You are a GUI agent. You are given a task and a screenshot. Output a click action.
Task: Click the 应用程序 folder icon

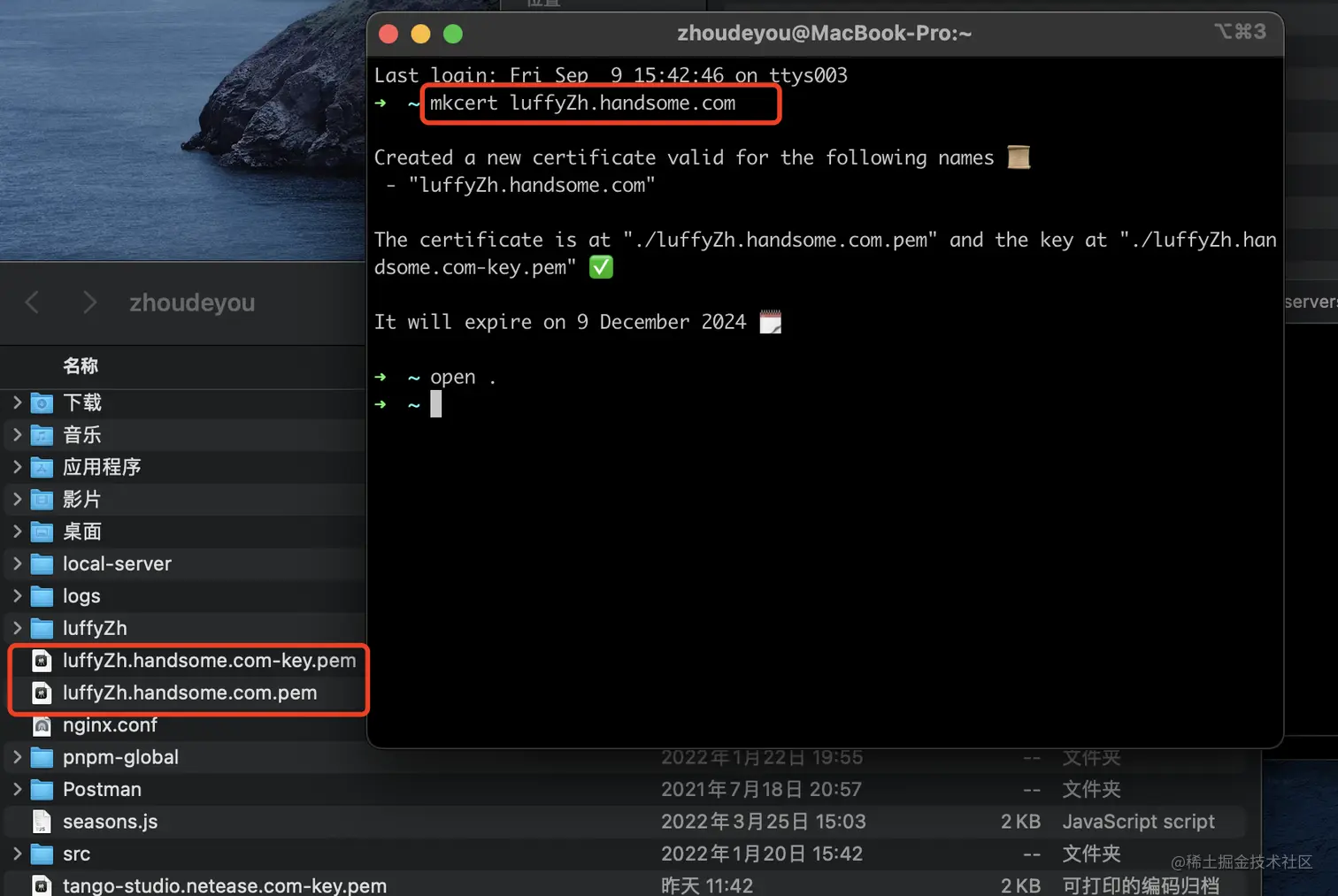[42, 468]
